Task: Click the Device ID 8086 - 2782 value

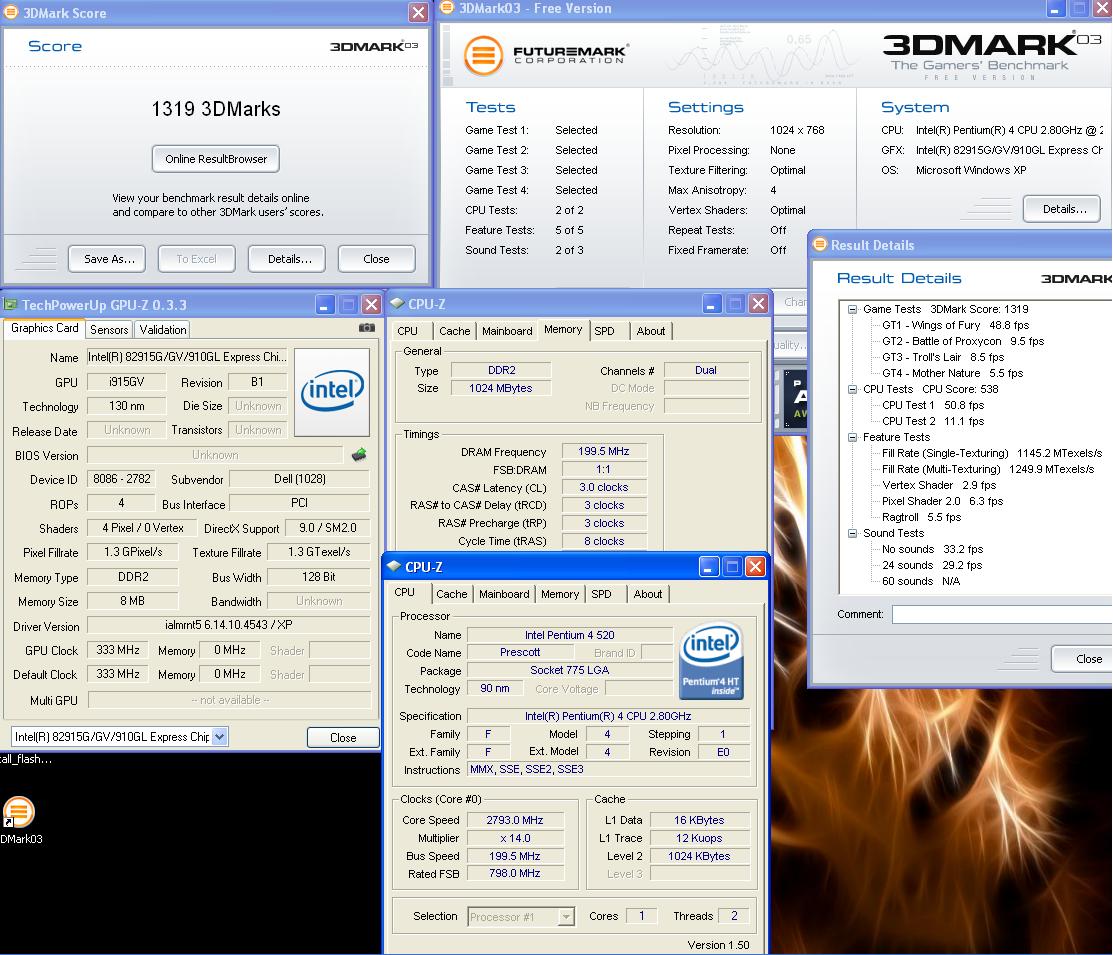Action: click(x=121, y=479)
